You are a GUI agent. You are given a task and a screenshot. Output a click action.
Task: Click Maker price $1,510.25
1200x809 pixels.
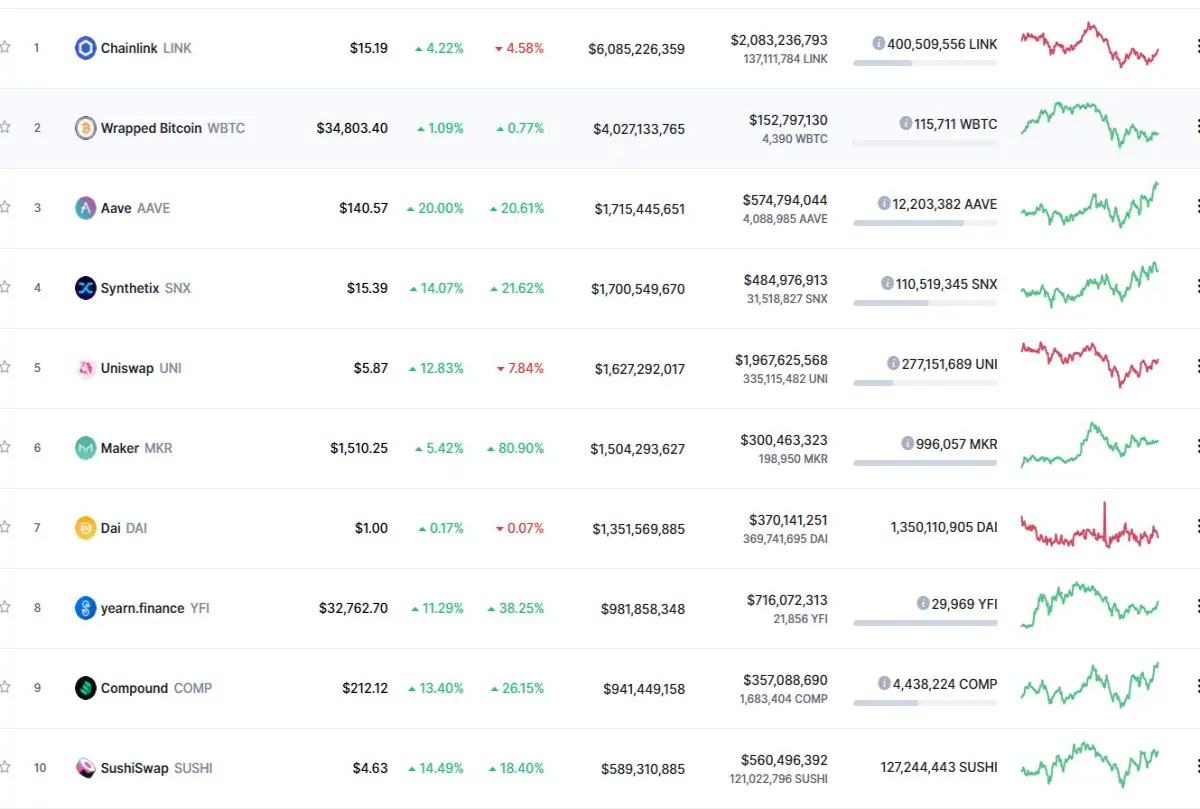[x=359, y=448]
